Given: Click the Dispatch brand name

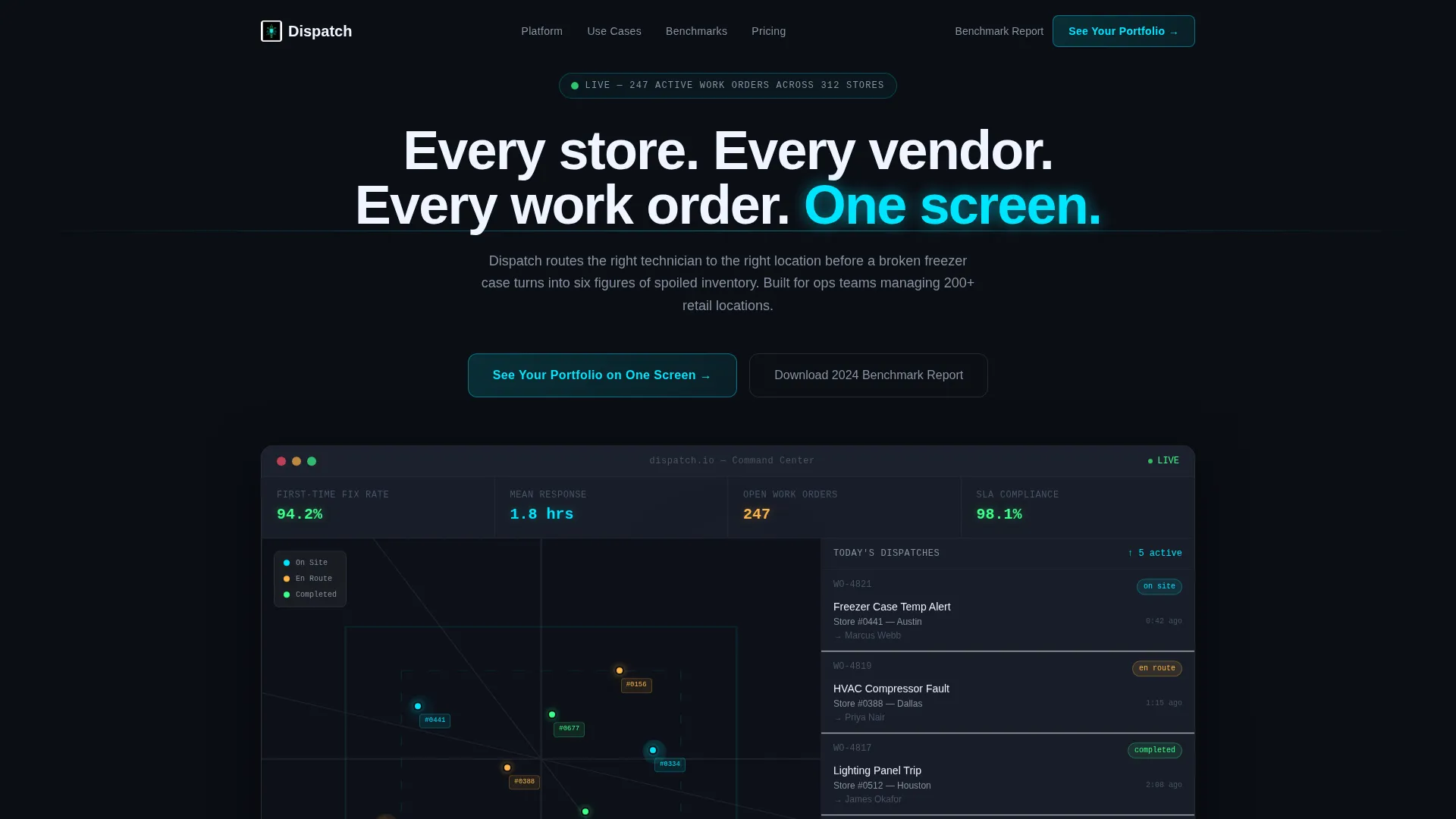Looking at the screenshot, I should [x=320, y=31].
